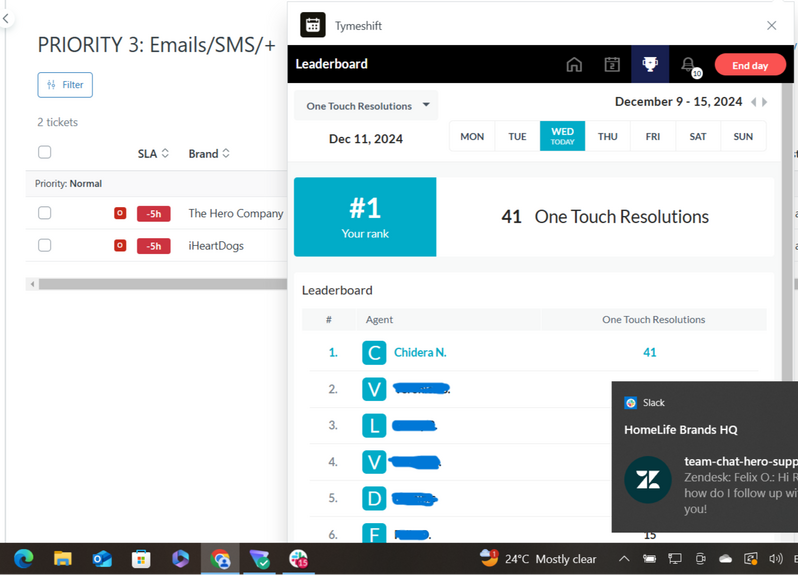Click the iHeartDogs brand cell
Viewport: 798px width, 575px height.
pyautogui.click(x=216, y=246)
